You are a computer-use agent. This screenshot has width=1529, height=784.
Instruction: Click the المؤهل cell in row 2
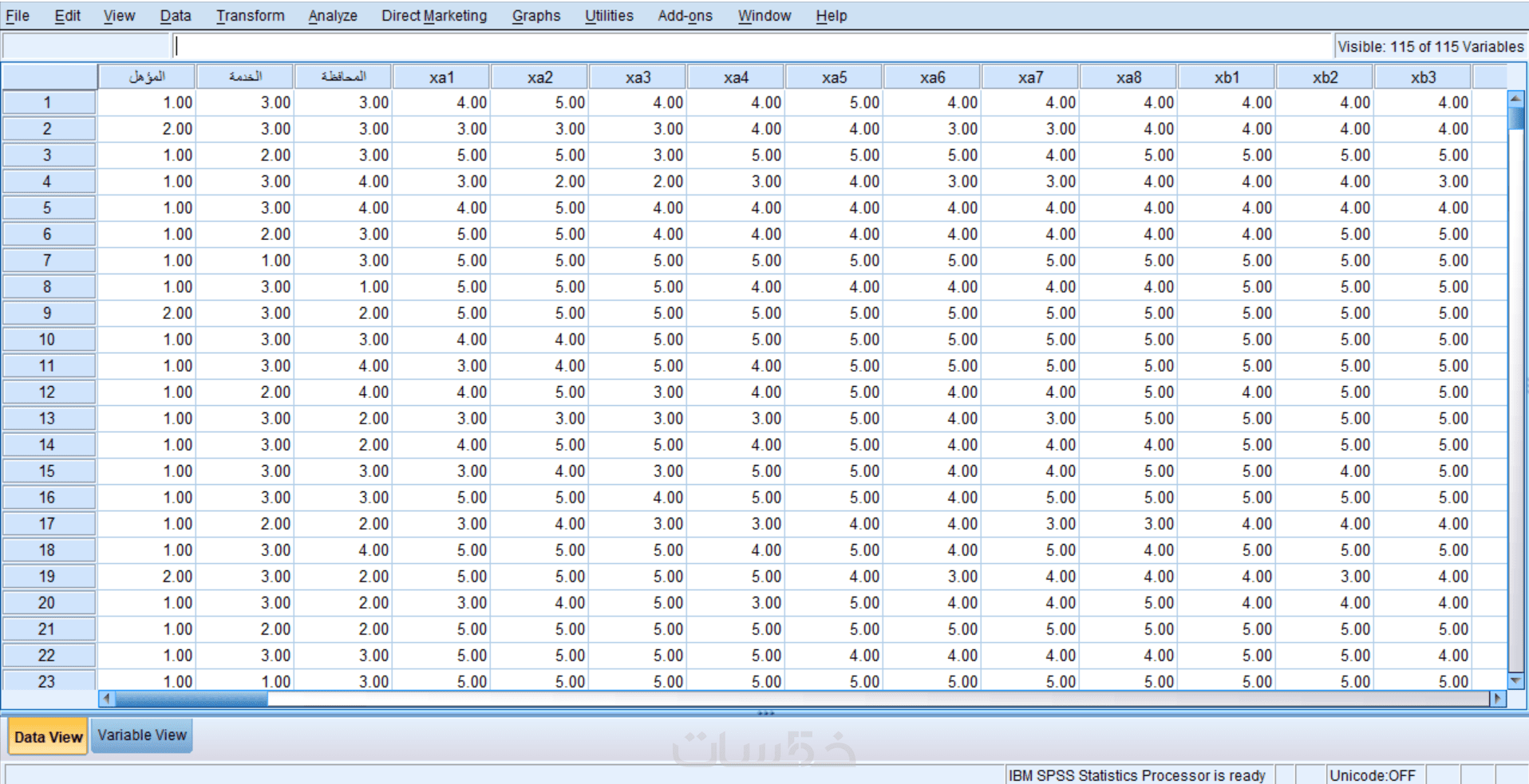(x=147, y=128)
